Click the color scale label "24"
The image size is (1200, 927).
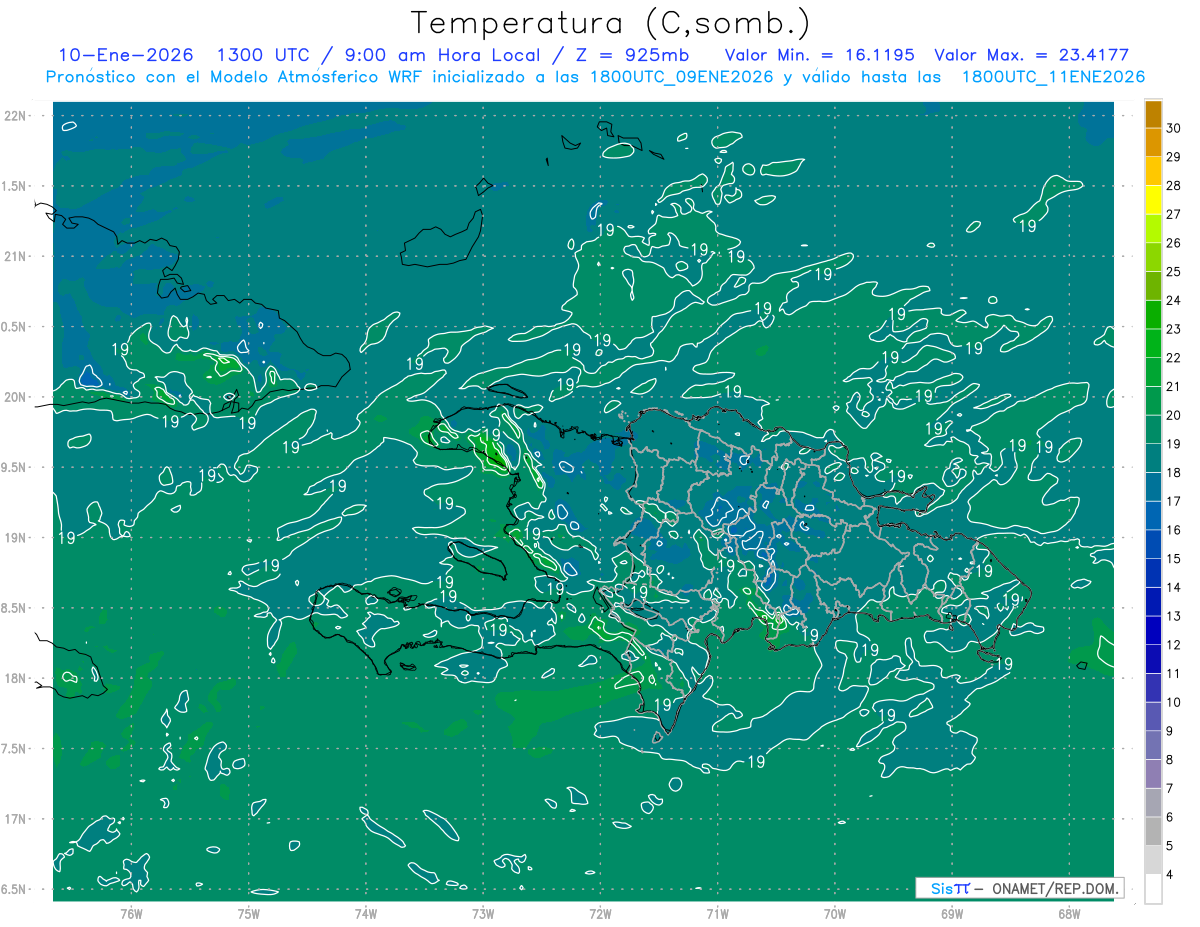tap(1175, 300)
